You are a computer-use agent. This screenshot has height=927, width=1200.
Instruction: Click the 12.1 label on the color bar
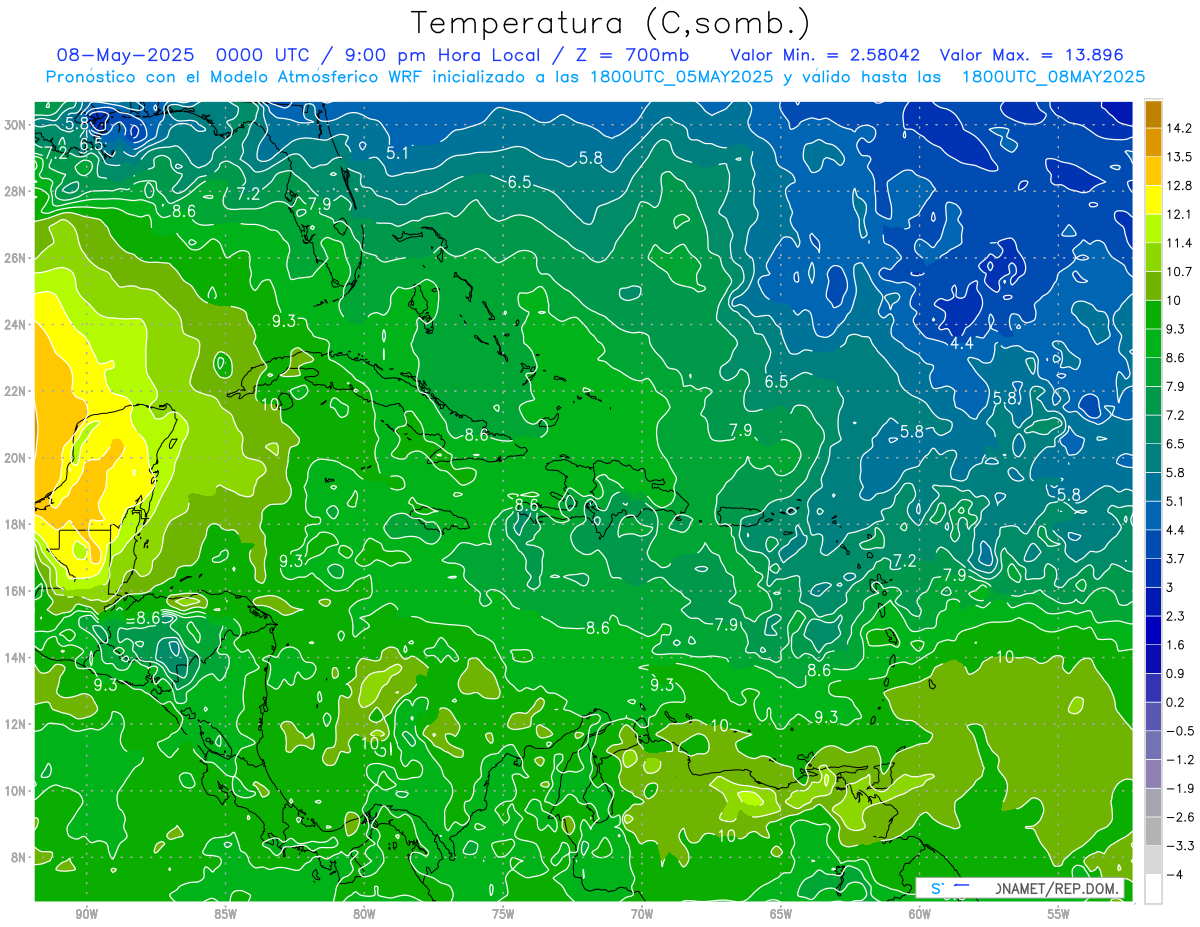tap(1179, 215)
